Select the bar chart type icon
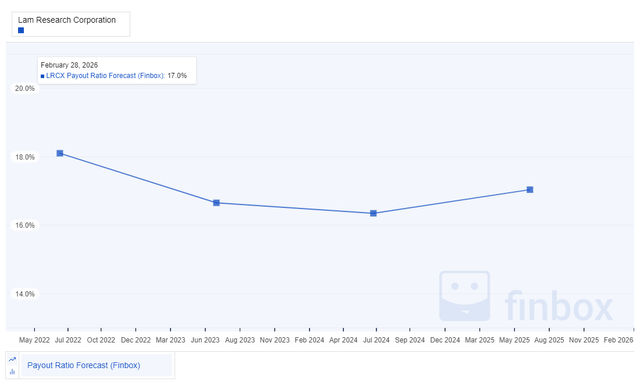Image resolution: width=640 pixels, height=385 pixels. pos(12,372)
